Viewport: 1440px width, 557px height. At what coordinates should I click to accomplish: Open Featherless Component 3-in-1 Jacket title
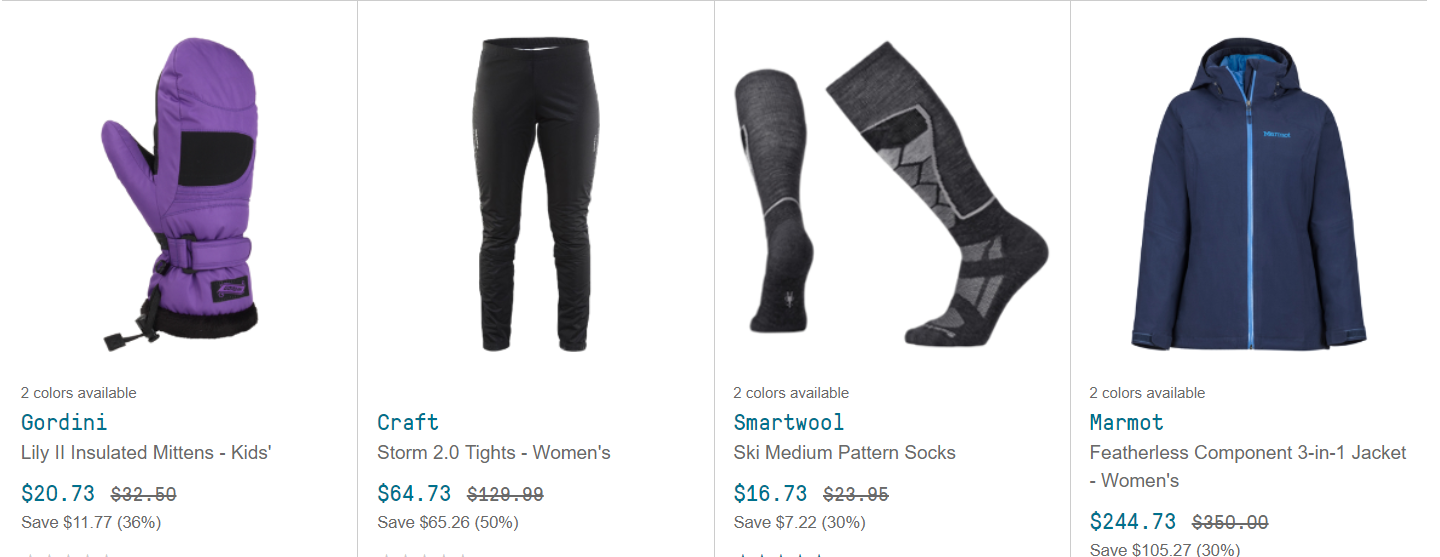1248,467
